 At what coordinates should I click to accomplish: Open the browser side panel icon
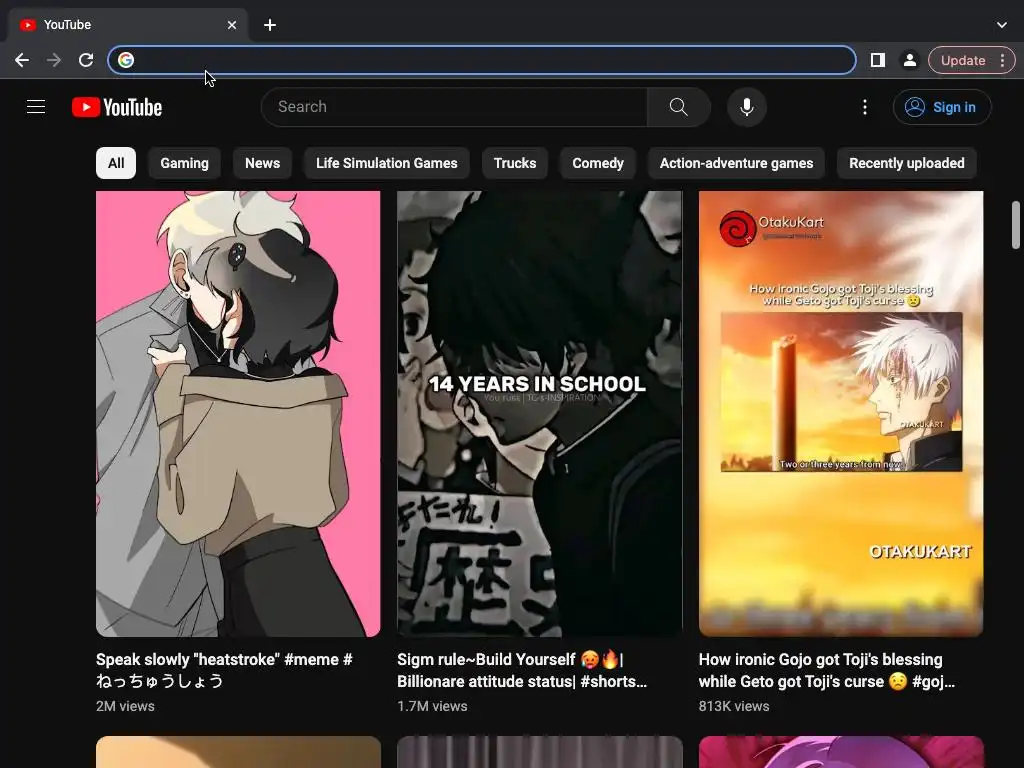pyautogui.click(x=878, y=60)
